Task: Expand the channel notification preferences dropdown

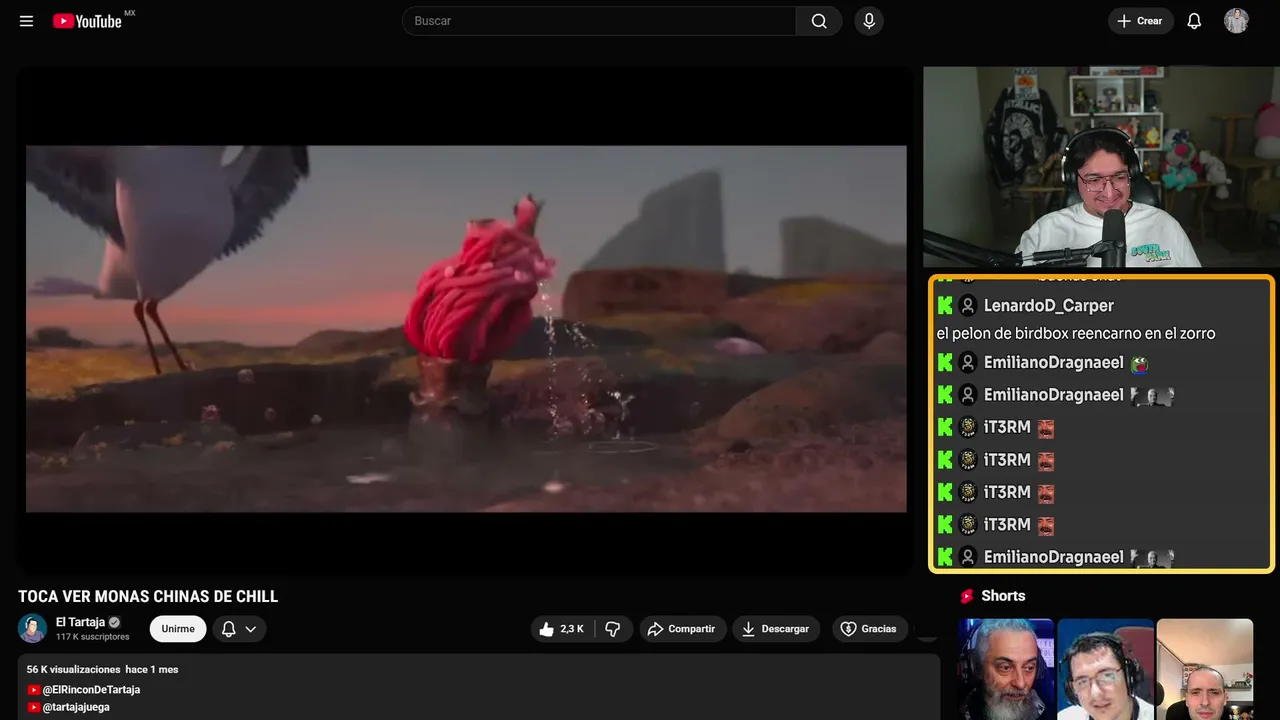Action: pyautogui.click(x=239, y=629)
